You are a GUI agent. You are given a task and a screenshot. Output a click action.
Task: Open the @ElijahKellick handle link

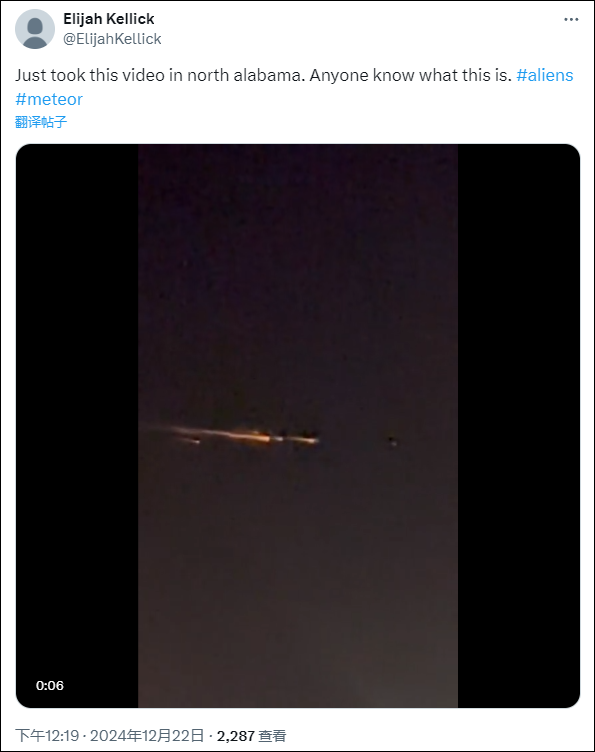(x=112, y=39)
